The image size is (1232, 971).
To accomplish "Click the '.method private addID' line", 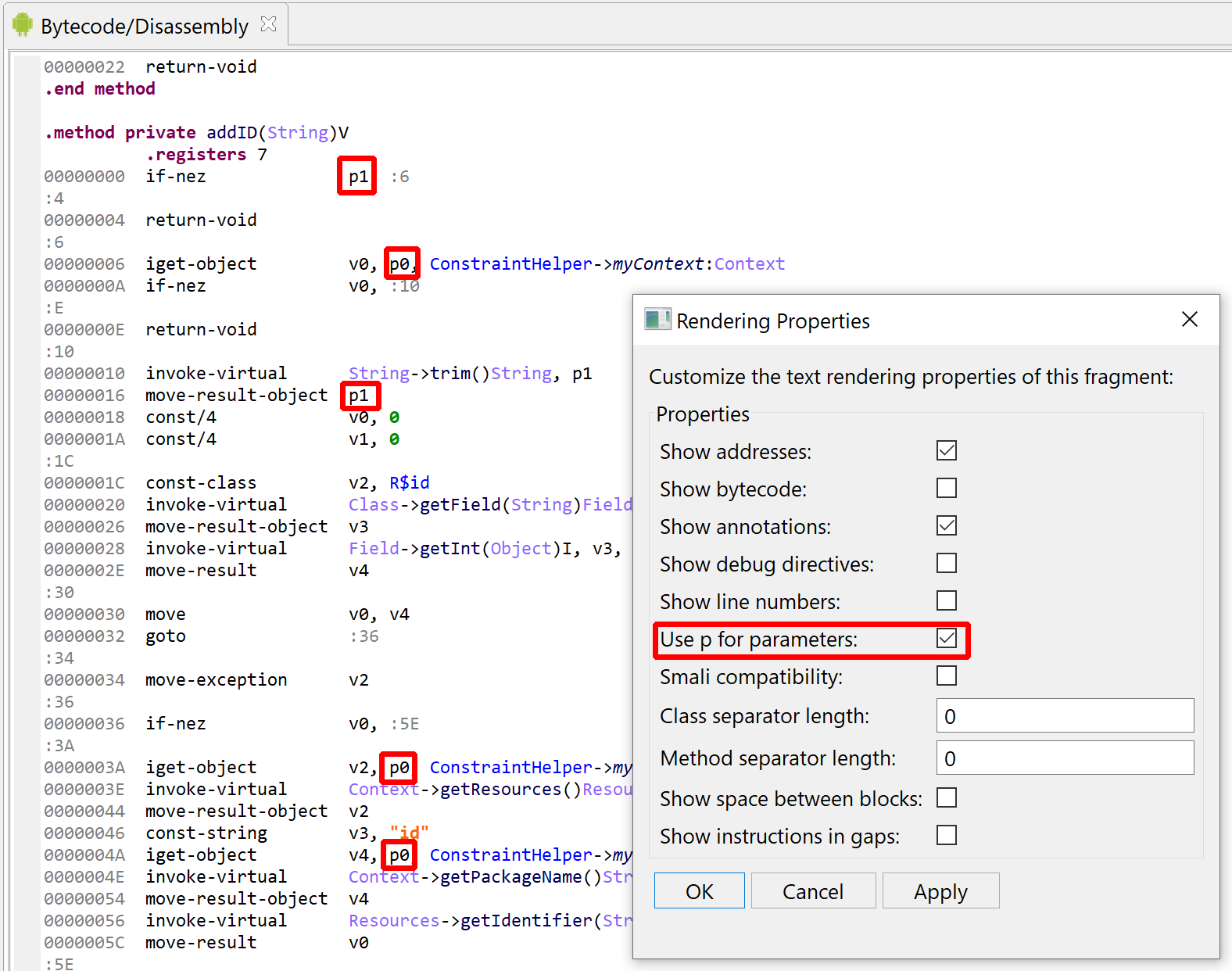I will pos(196,132).
